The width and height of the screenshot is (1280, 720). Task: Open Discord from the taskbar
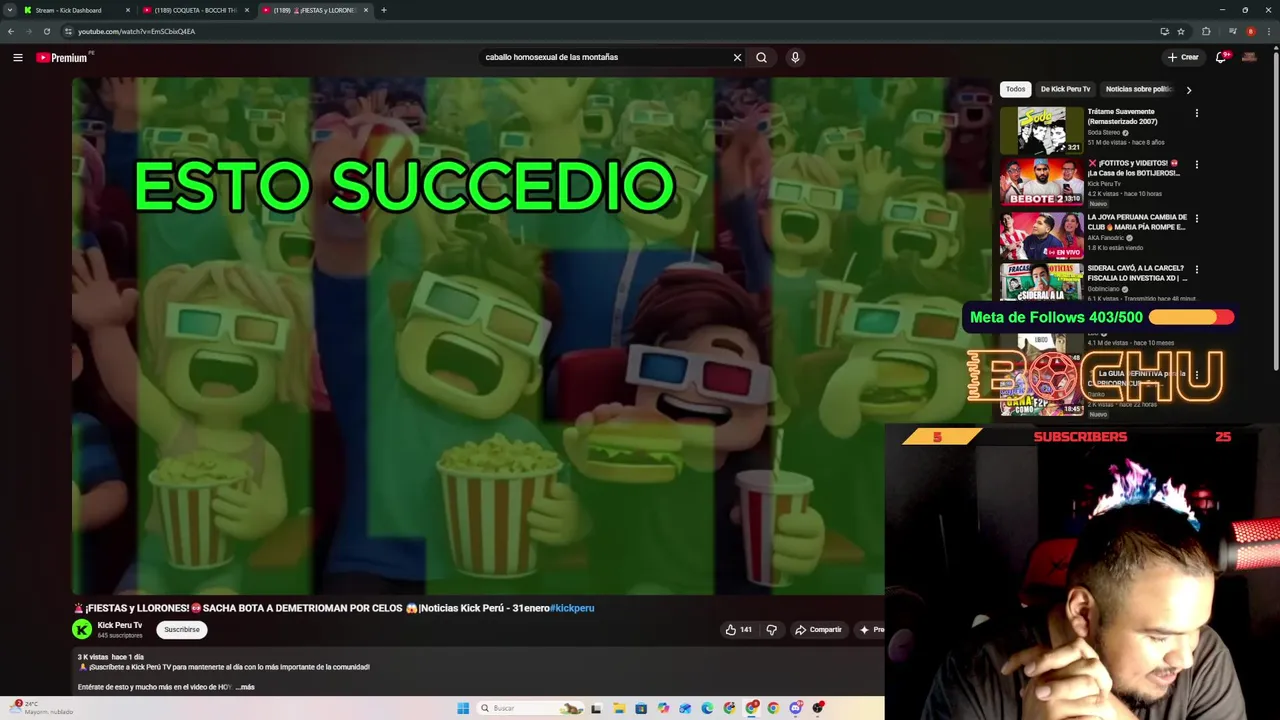click(796, 708)
